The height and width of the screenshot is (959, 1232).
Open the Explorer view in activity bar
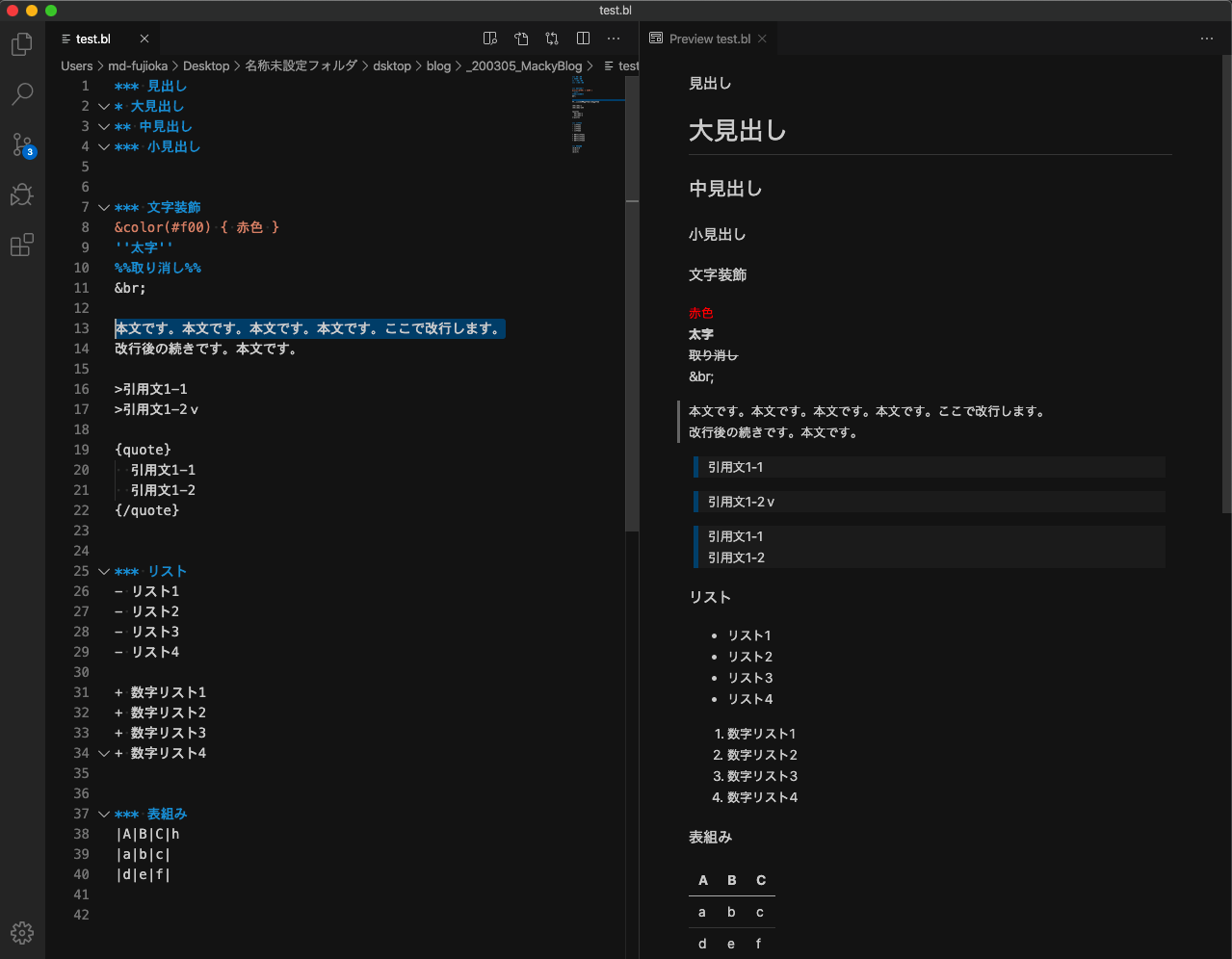click(x=22, y=44)
